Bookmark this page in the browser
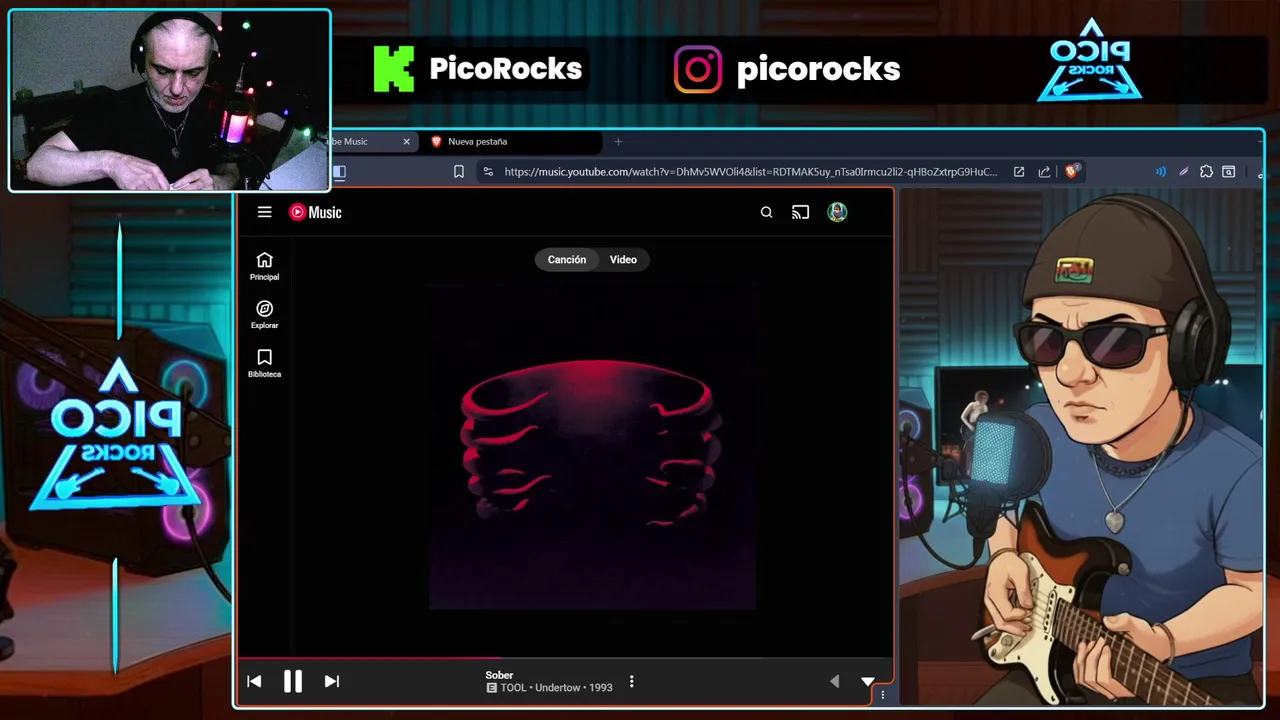Viewport: 1280px width, 720px height. click(458, 172)
